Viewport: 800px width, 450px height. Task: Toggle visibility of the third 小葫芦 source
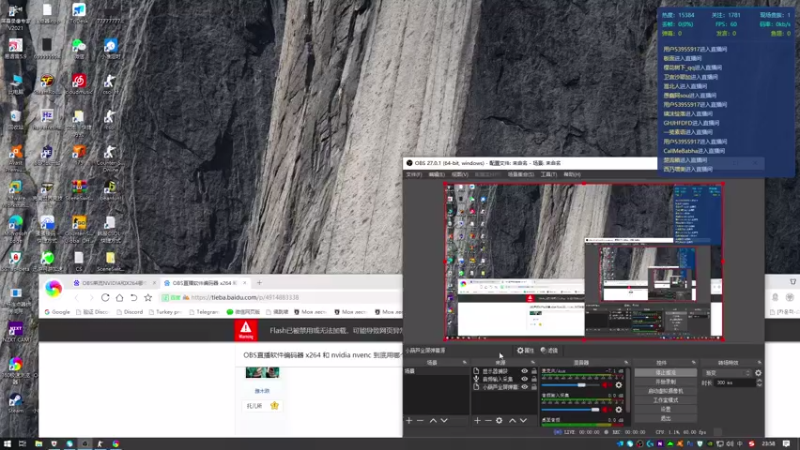point(524,387)
